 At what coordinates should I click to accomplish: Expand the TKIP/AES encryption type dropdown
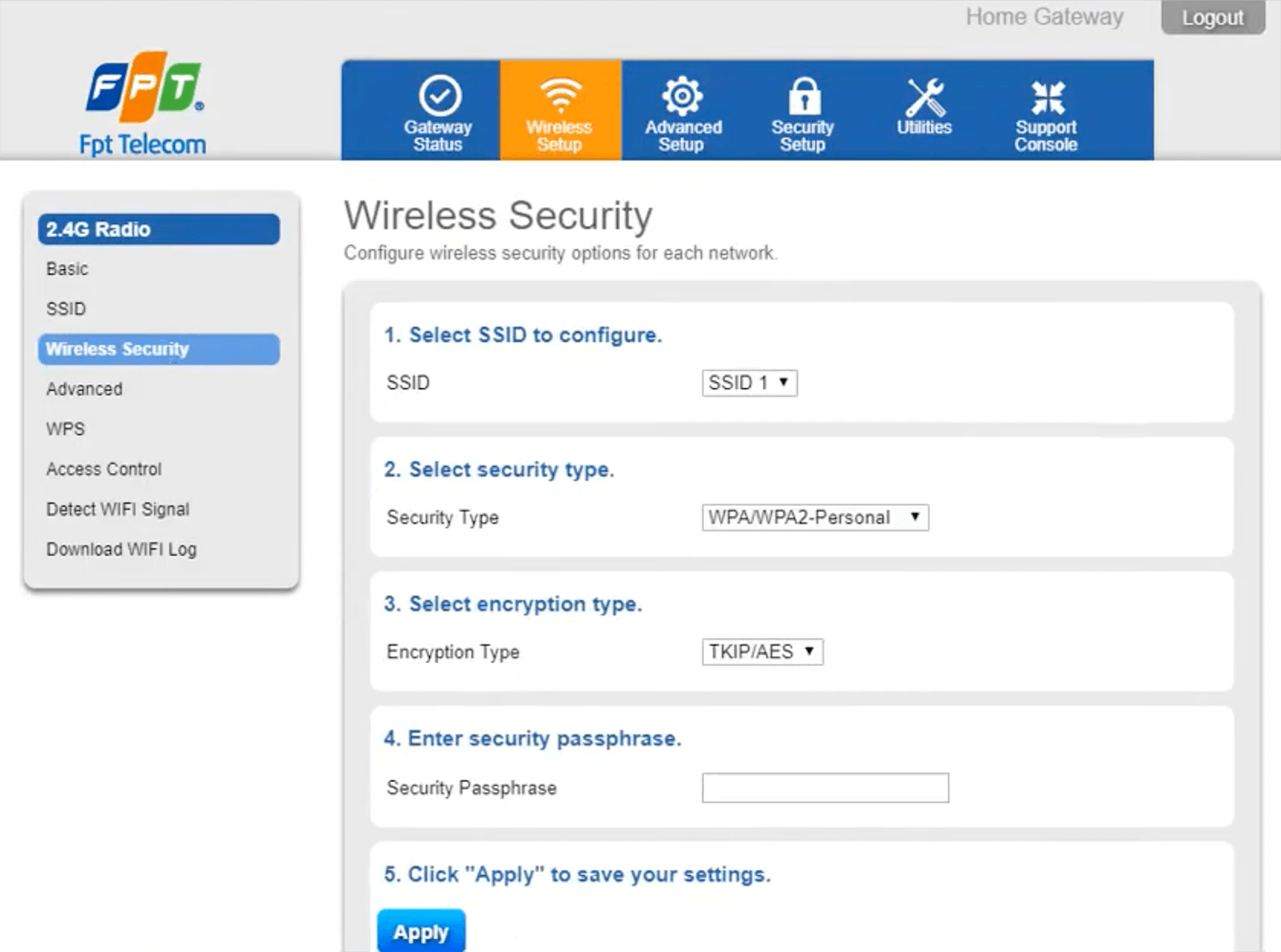(762, 652)
